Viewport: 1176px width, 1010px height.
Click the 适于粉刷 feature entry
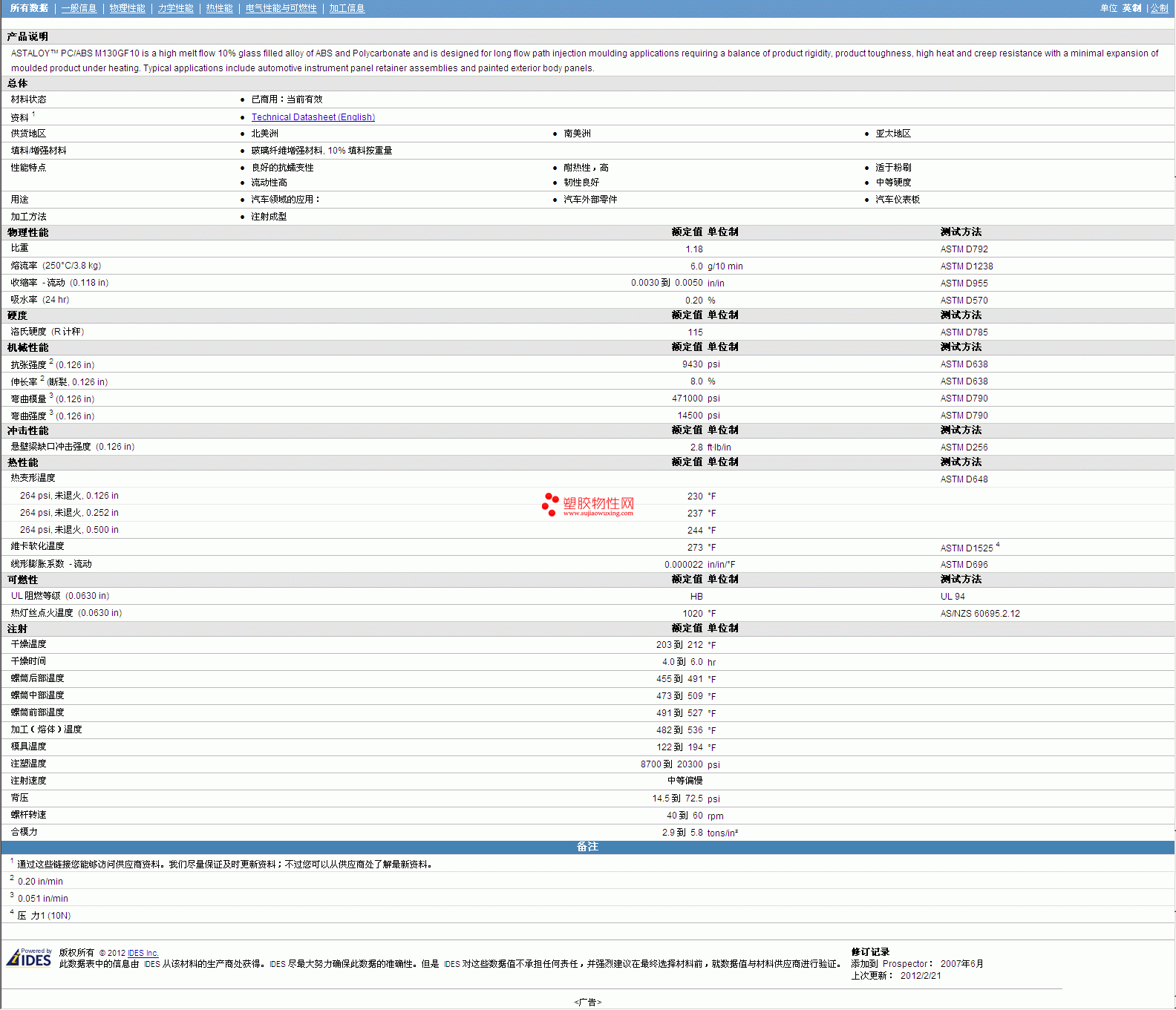893,168
